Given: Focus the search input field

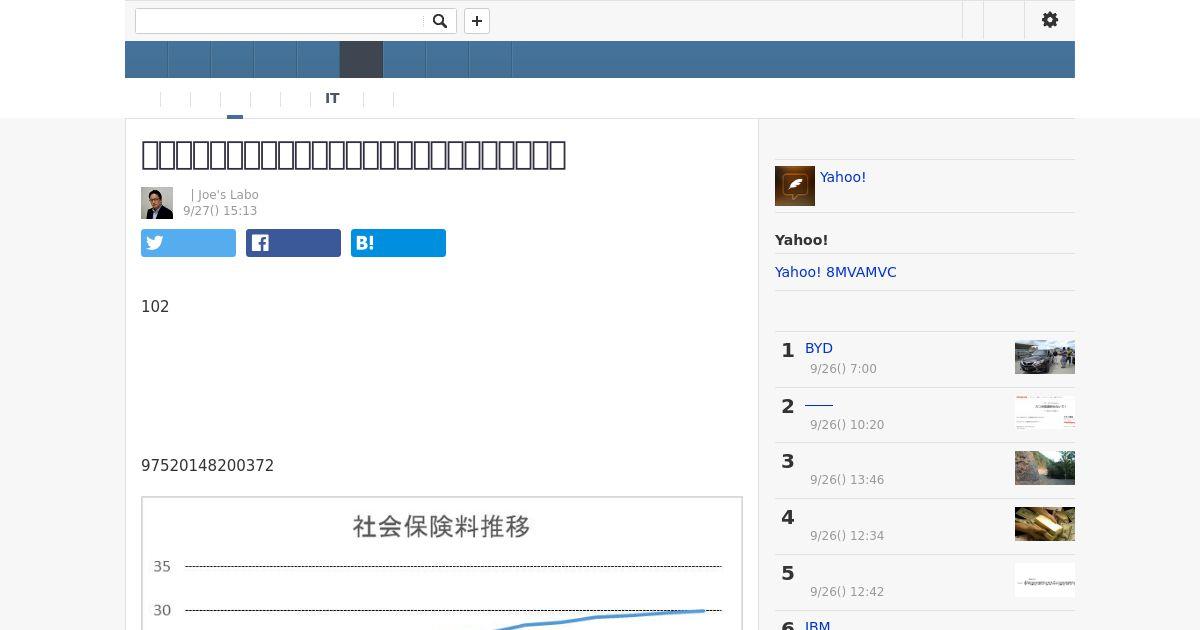Looking at the screenshot, I should [281, 21].
